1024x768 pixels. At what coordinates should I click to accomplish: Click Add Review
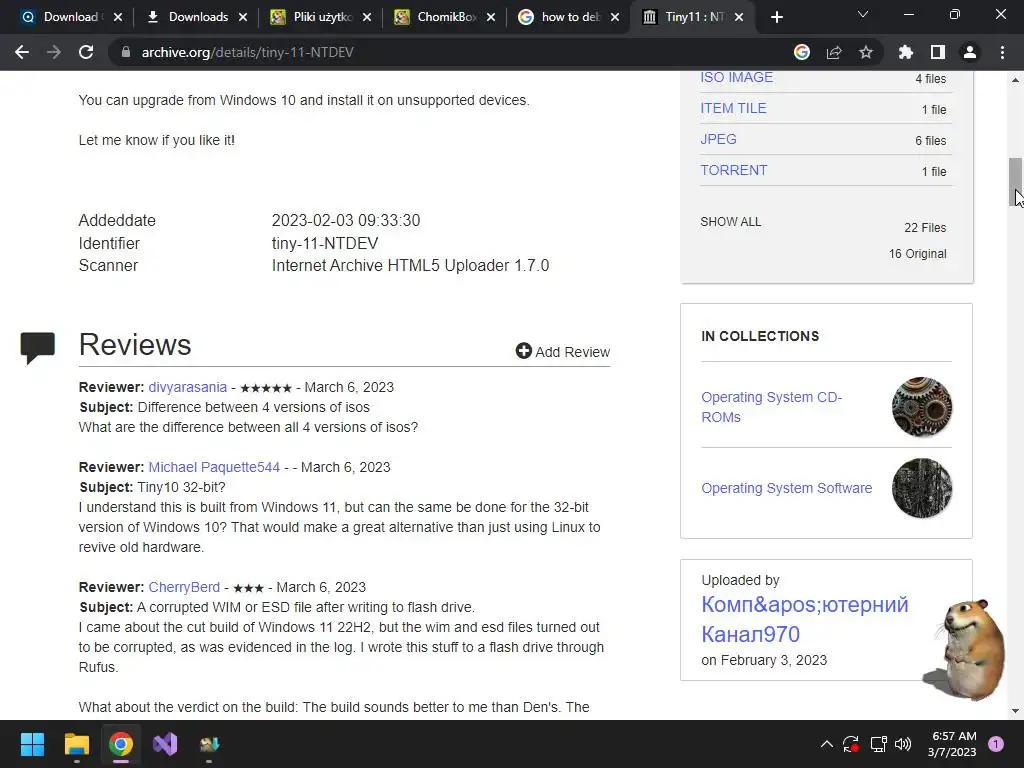click(x=562, y=351)
